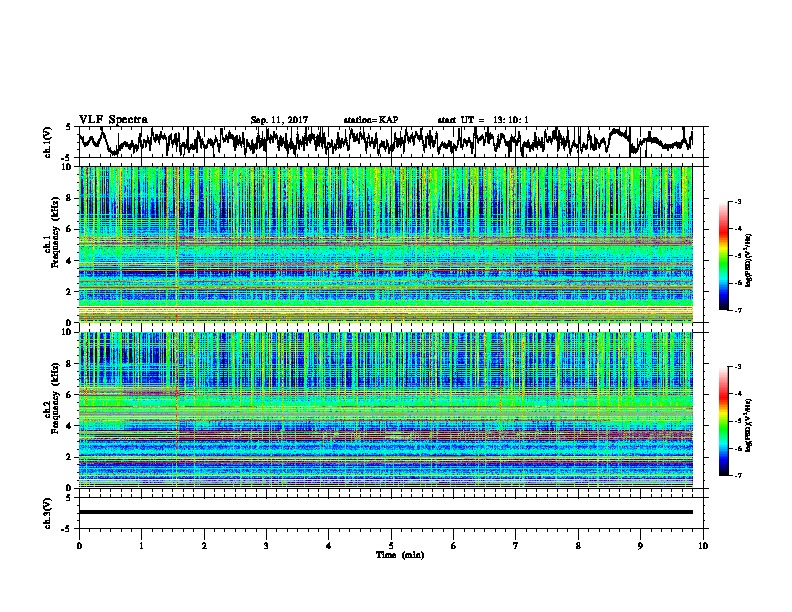This screenshot has height=612, width=792.
Task: Click the ch.1 color scale log(PSD) unit label
Action: point(749,261)
